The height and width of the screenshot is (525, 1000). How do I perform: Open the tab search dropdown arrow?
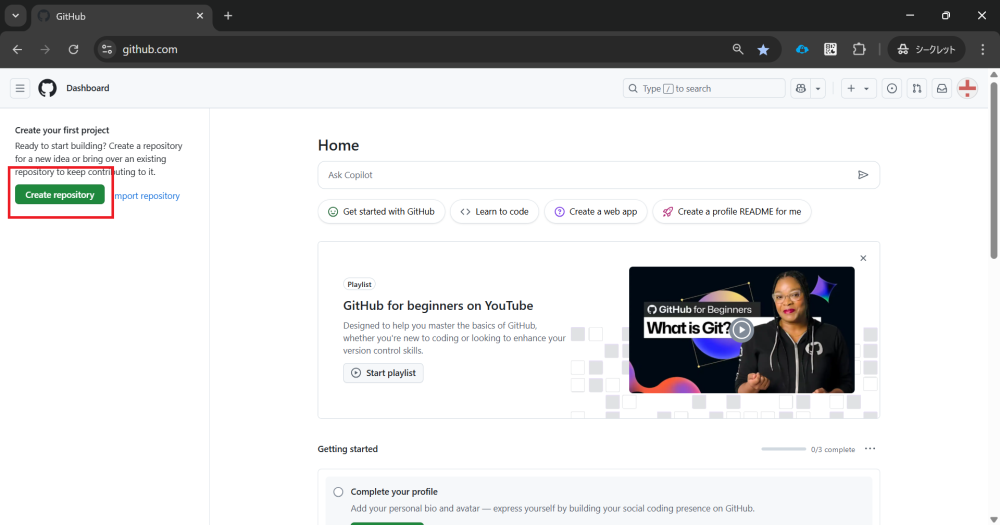15,16
